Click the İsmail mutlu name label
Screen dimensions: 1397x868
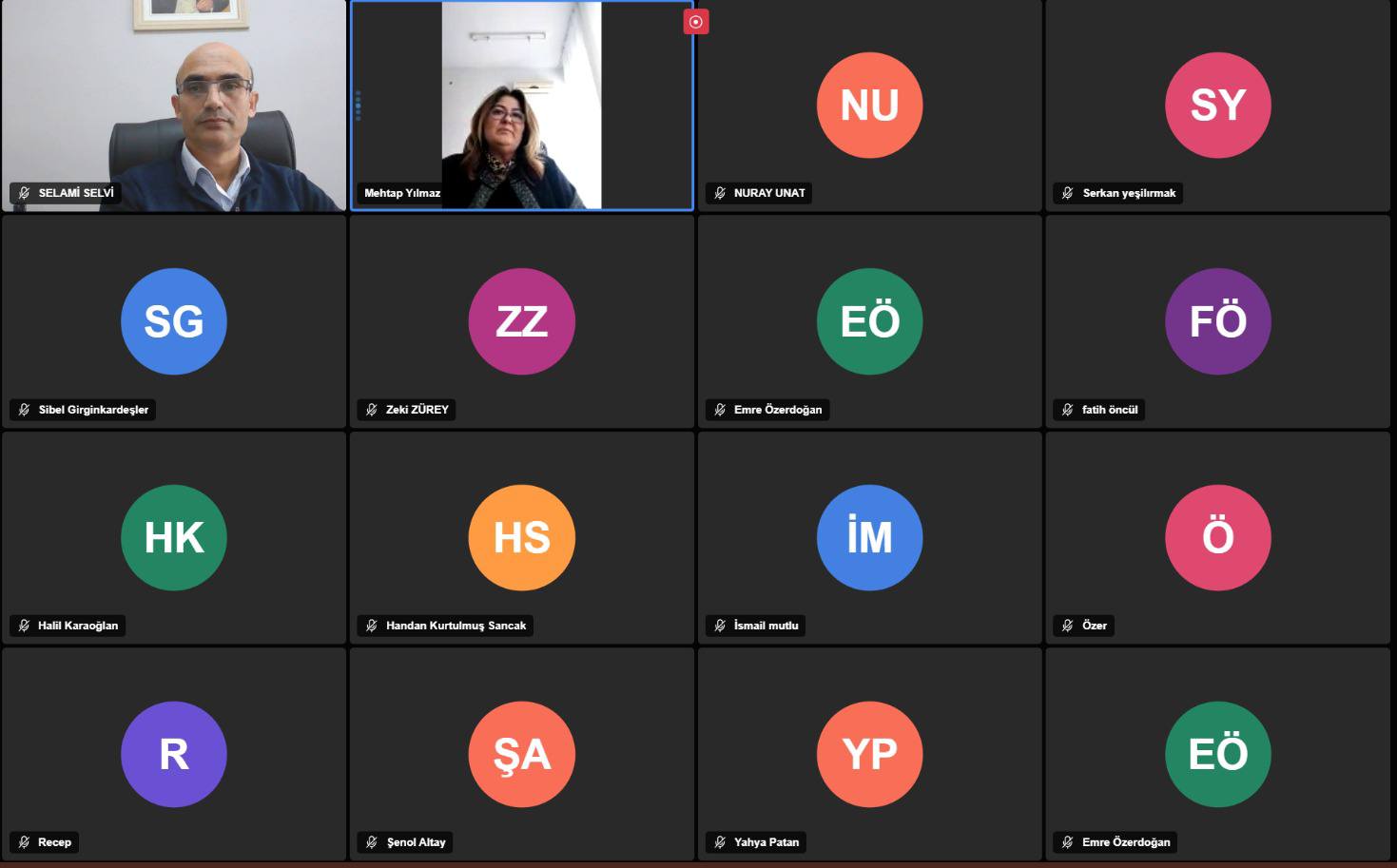[766, 626]
